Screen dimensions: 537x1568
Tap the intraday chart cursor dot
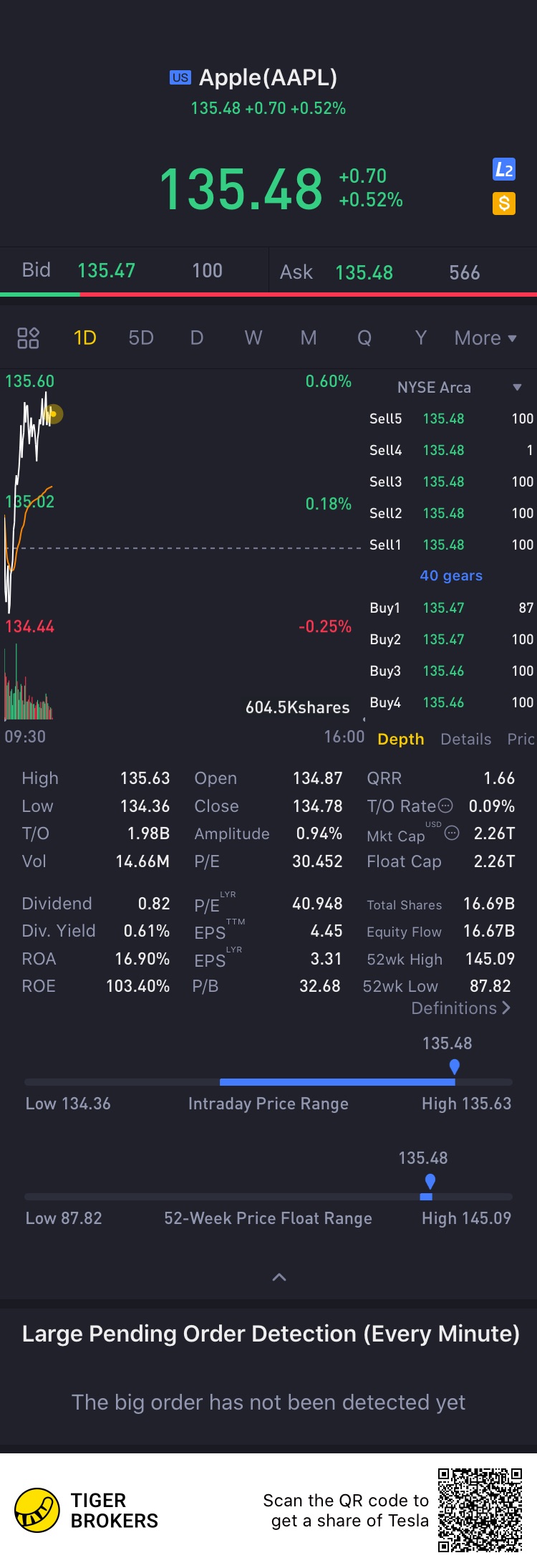(53, 413)
